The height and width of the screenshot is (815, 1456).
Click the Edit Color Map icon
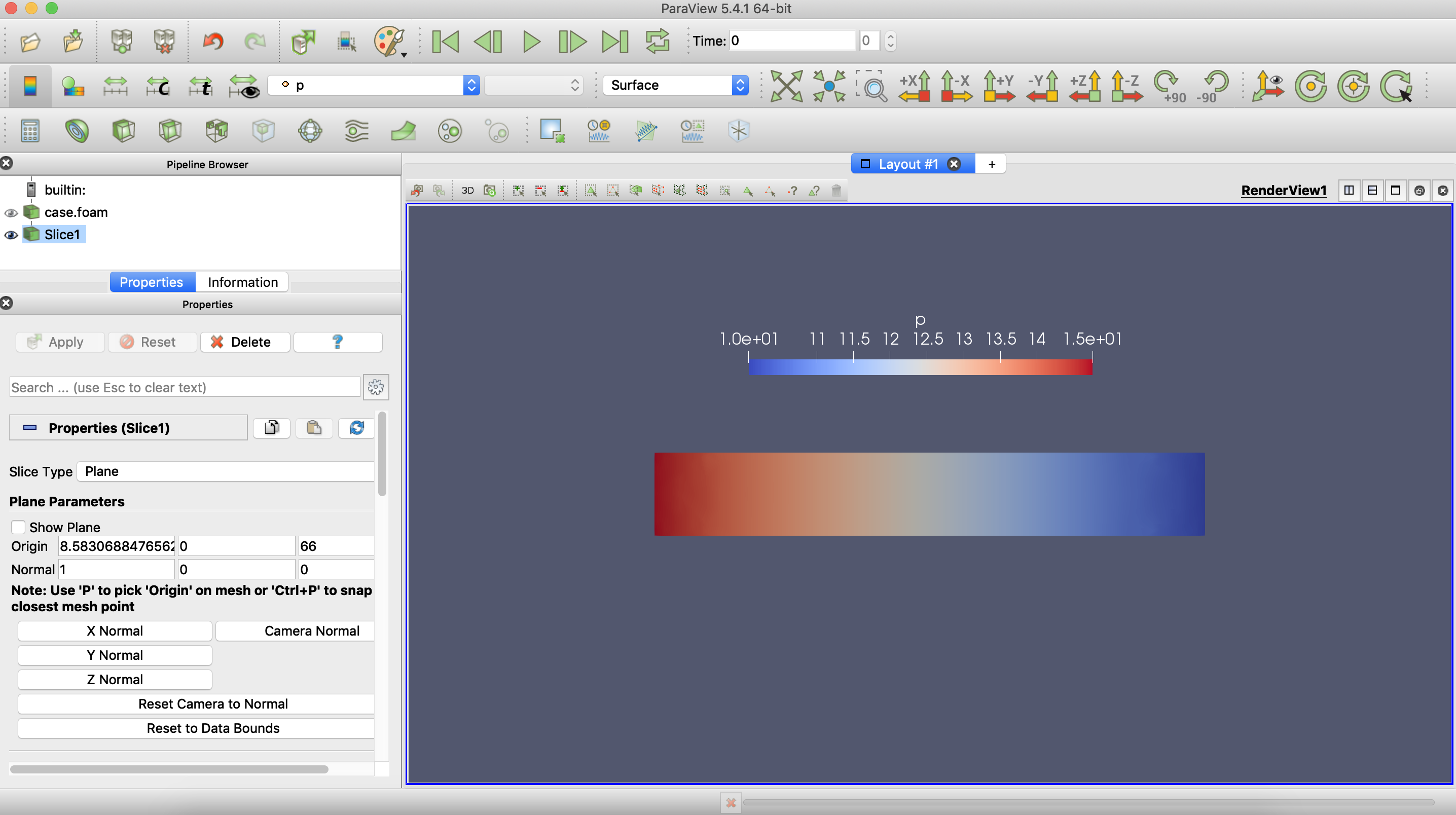pos(73,86)
